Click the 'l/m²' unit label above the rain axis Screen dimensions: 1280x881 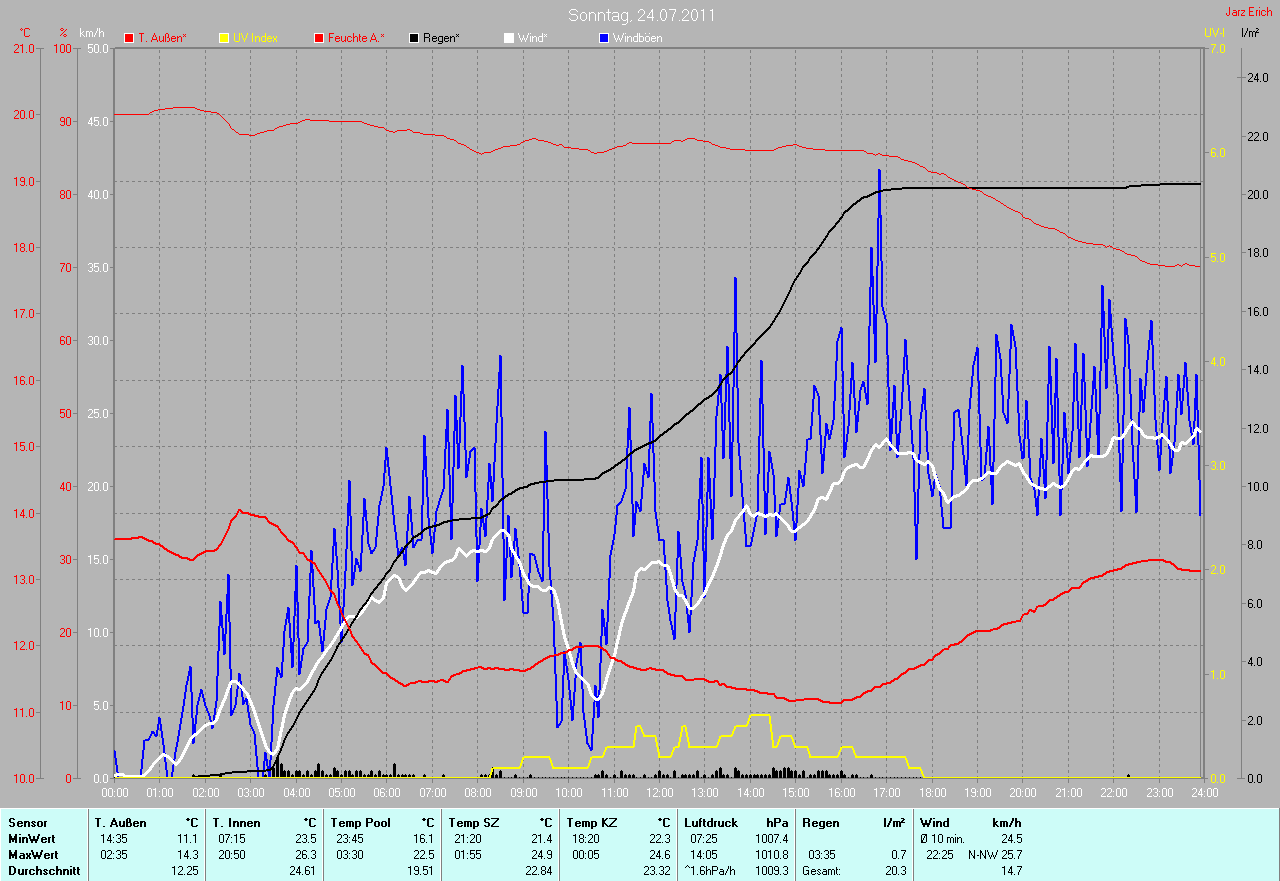pos(1250,33)
